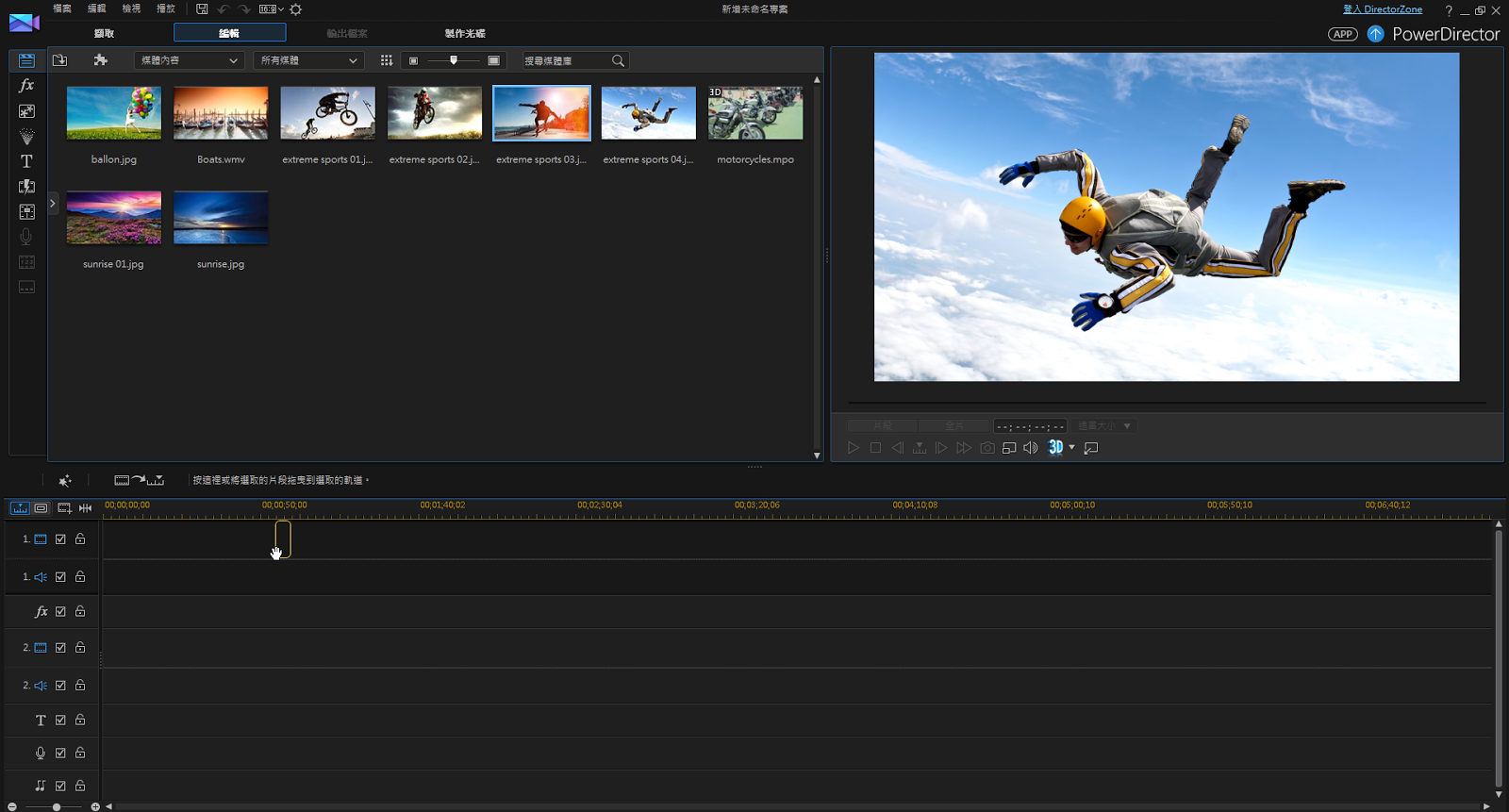Screen dimensions: 1509x812
Task: Toggle the voice track microphone checkbox
Action: click(60, 754)
